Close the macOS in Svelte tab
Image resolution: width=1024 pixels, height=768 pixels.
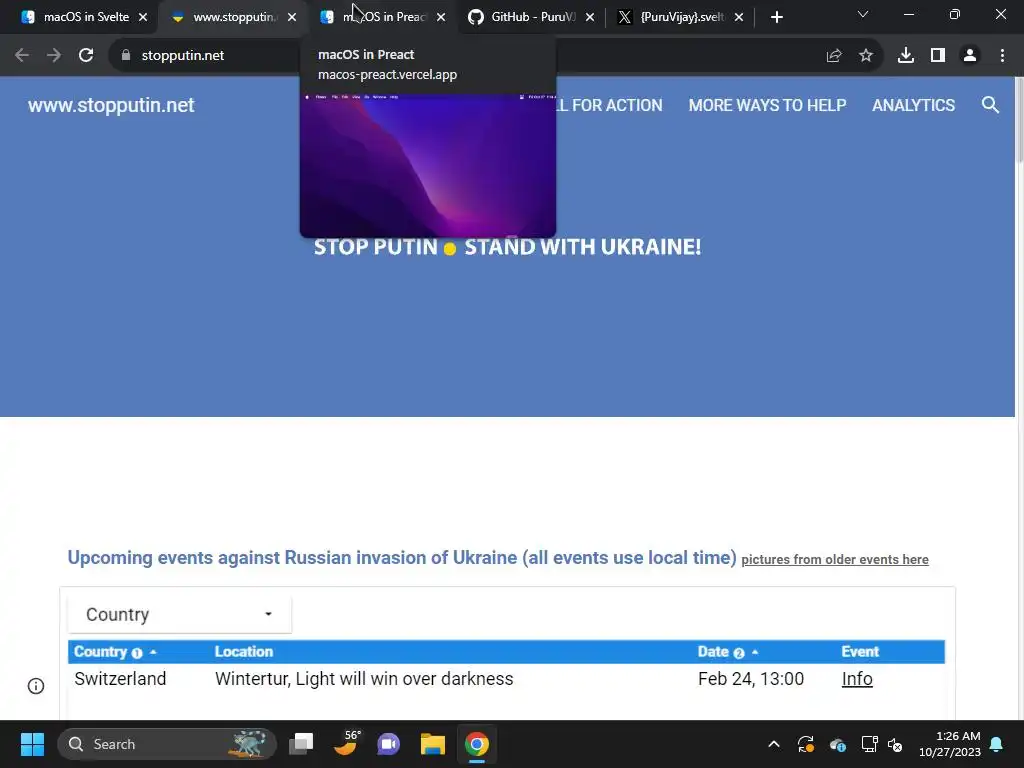[143, 18]
